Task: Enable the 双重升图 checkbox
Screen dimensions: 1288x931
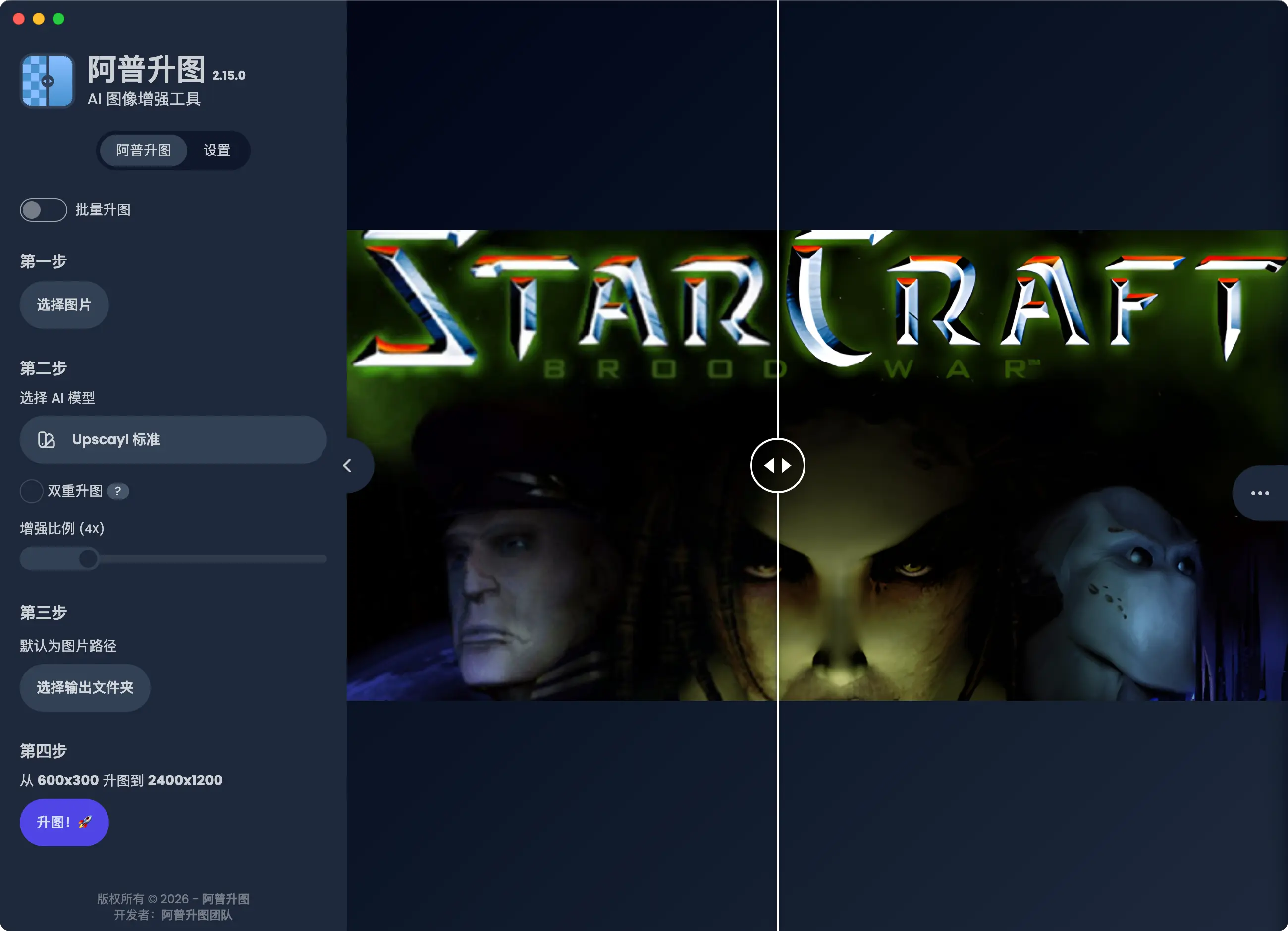Action: pos(32,491)
